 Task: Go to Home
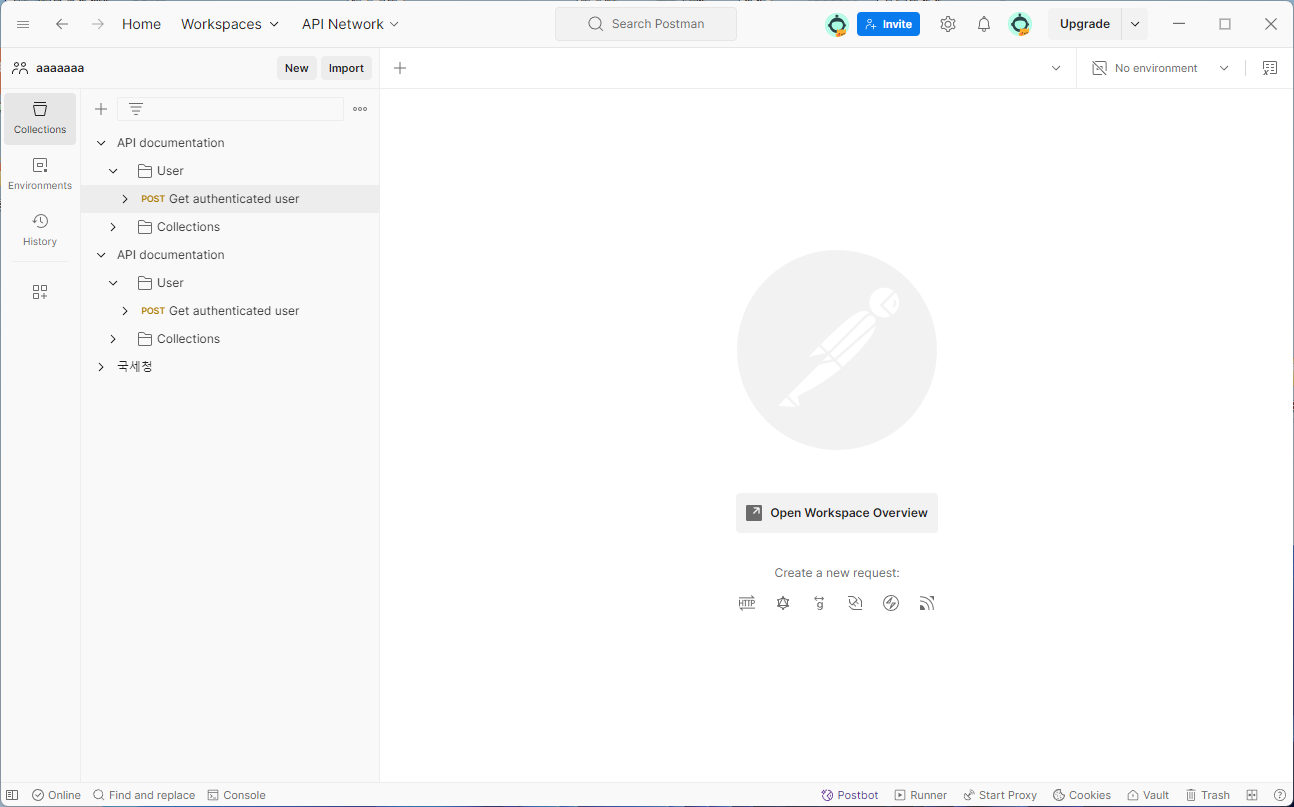pos(141,24)
